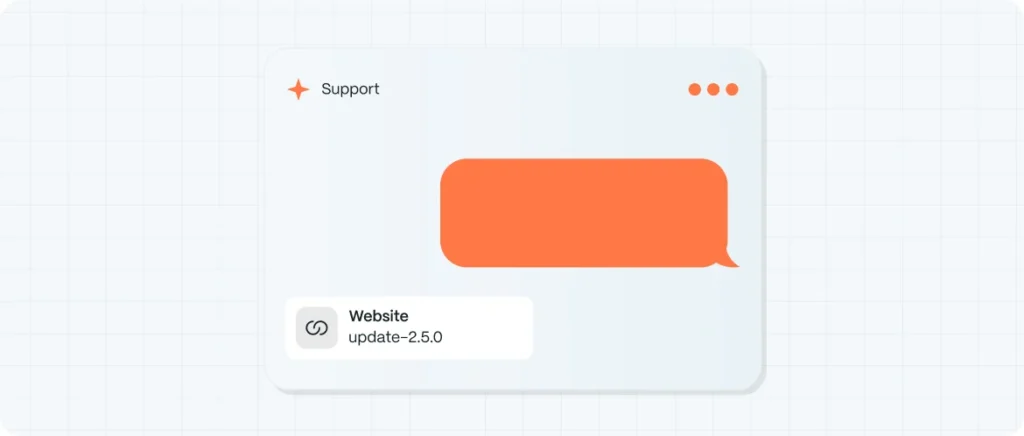
Task: Click grid background outside Support window
Action: coord(131,215)
